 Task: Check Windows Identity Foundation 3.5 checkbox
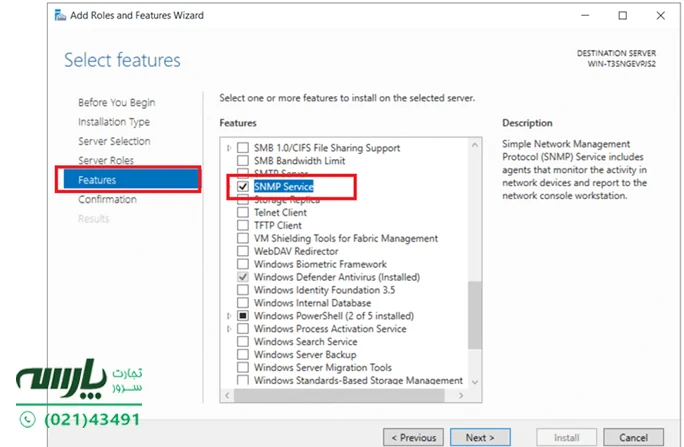(x=243, y=290)
